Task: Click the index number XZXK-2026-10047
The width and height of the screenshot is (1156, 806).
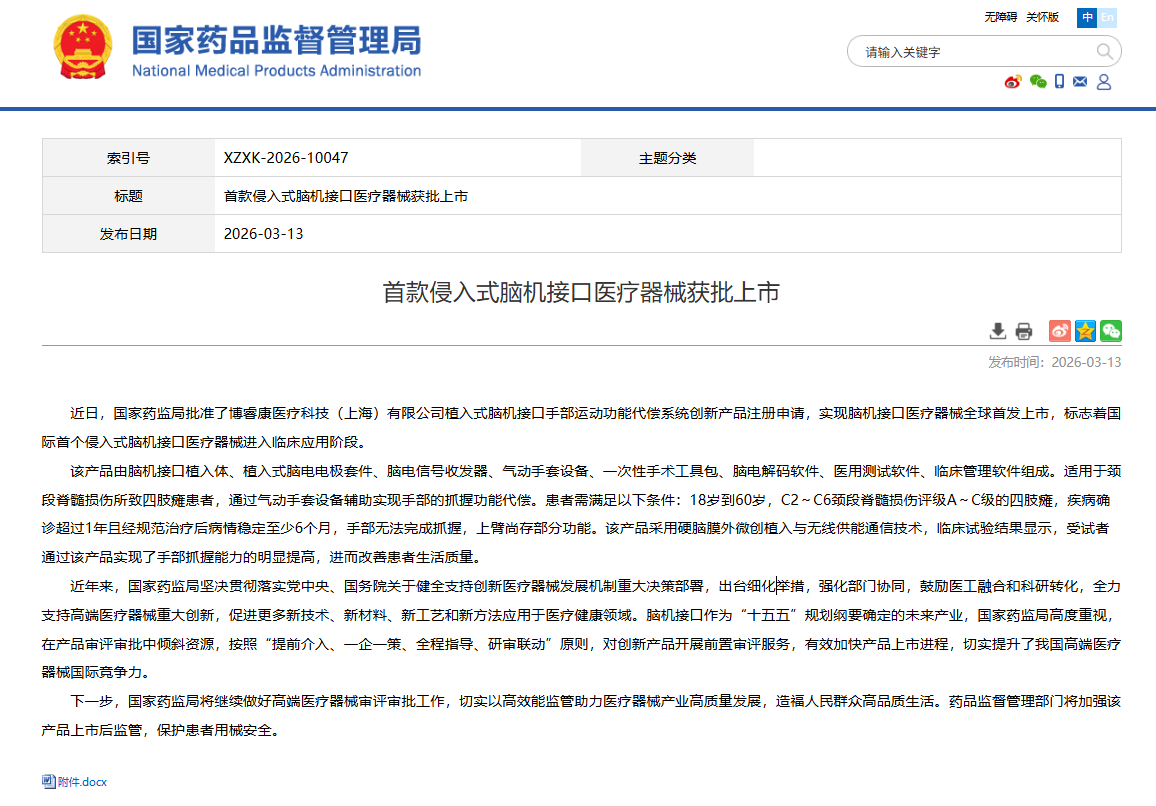Action: 286,158
